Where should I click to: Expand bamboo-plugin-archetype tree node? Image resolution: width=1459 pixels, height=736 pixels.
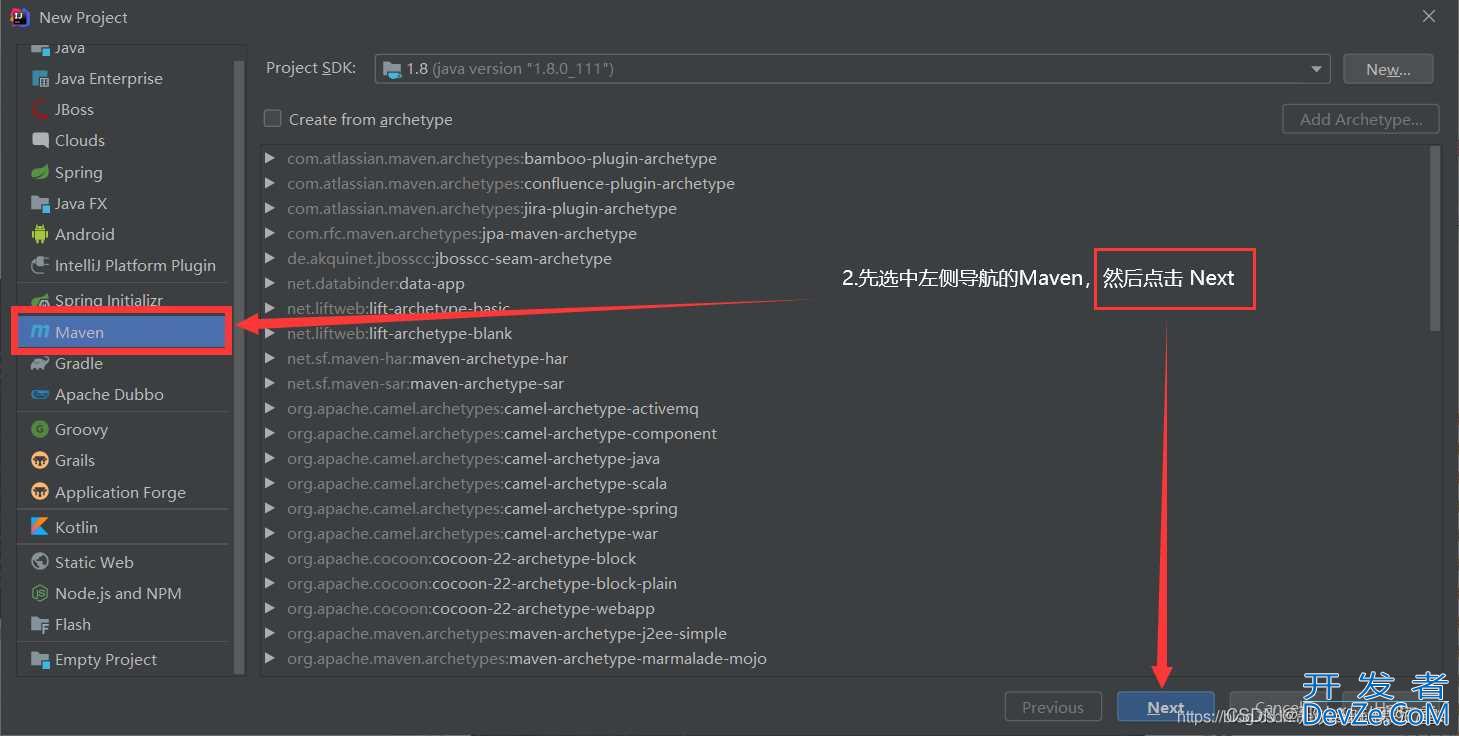[x=269, y=158]
